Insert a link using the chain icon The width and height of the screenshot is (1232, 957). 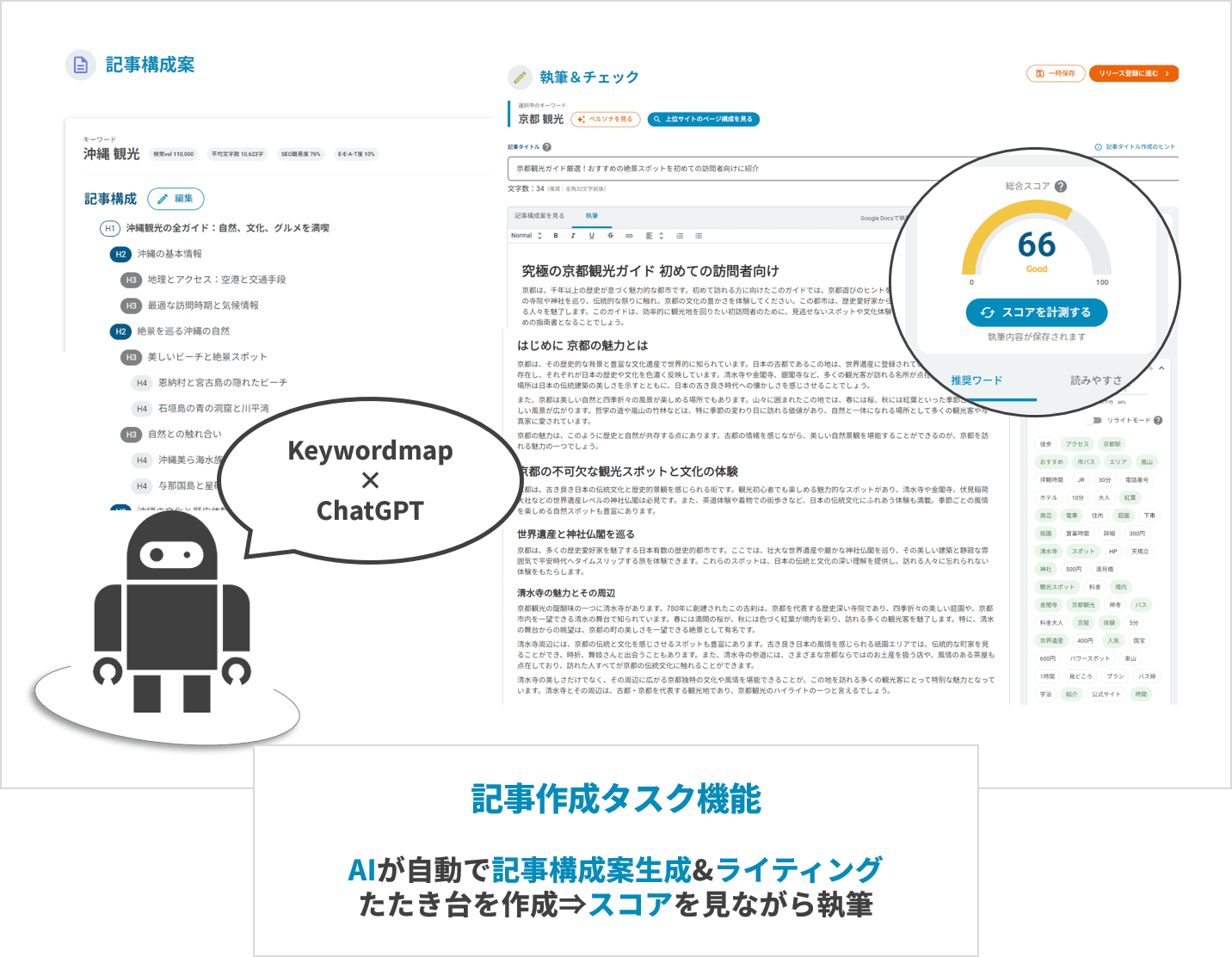pyautogui.click(x=629, y=236)
